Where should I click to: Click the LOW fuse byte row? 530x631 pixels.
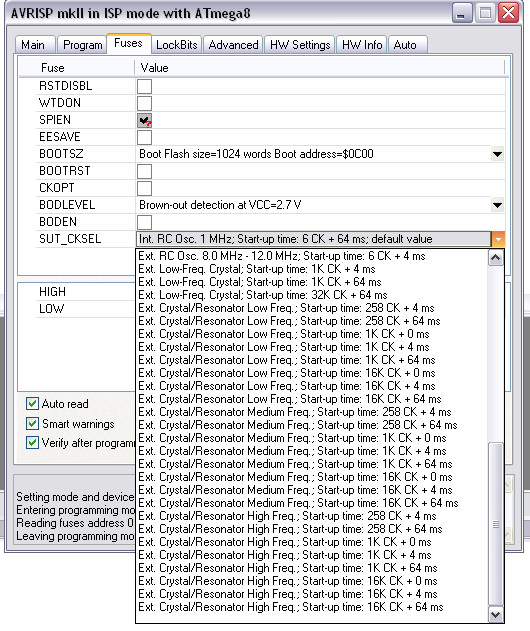point(85,309)
